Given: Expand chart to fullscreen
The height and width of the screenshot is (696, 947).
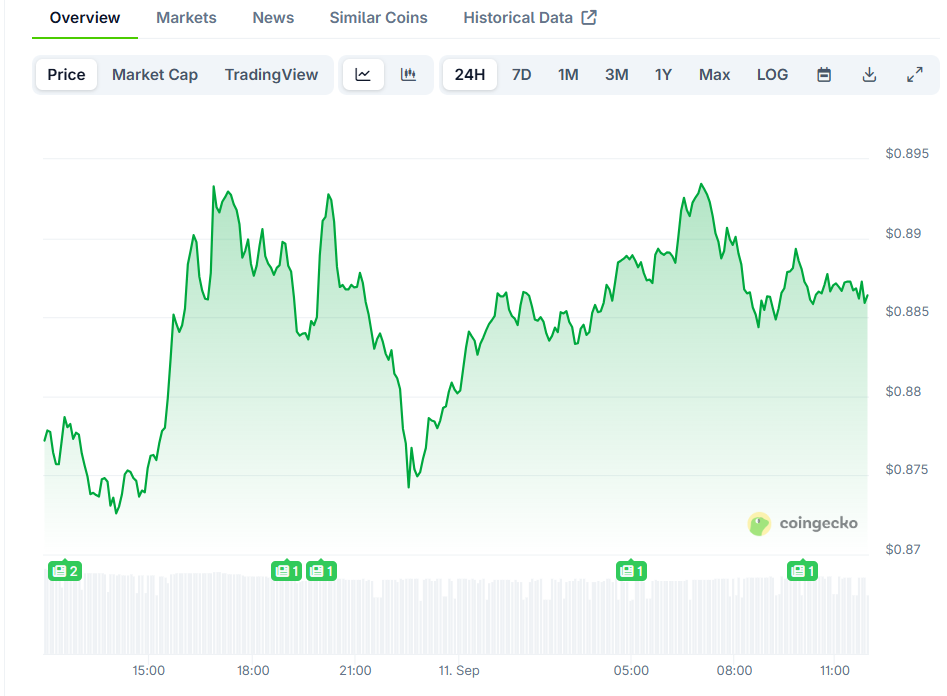Looking at the screenshot, I should coord(914,75).
